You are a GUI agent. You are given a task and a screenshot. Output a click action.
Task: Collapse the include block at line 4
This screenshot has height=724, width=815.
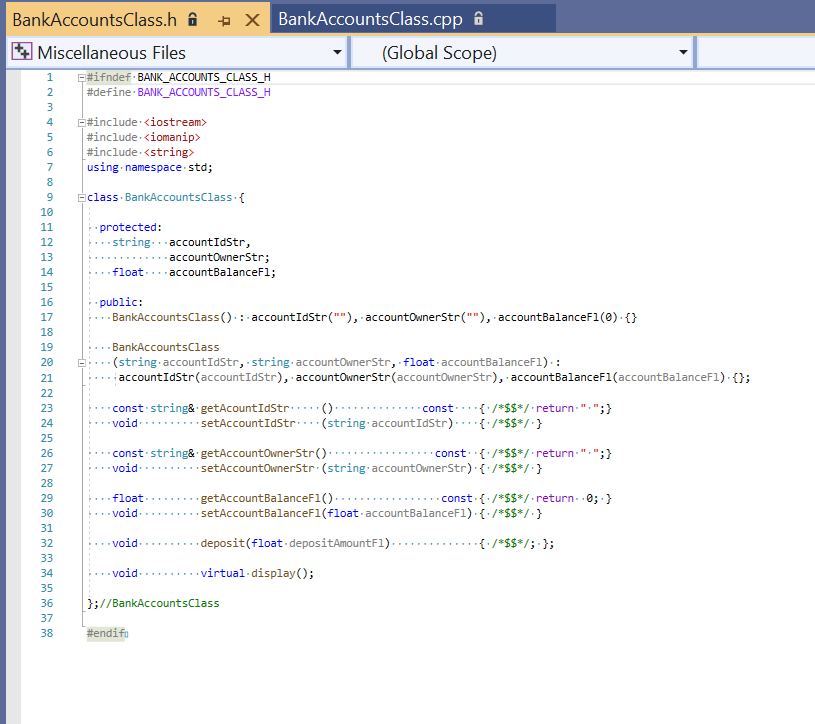click(80, 122)
